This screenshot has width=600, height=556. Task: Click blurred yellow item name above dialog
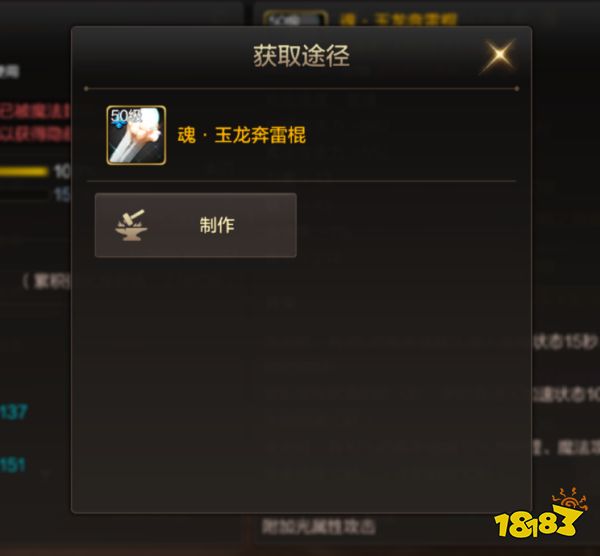pos(398,19)
